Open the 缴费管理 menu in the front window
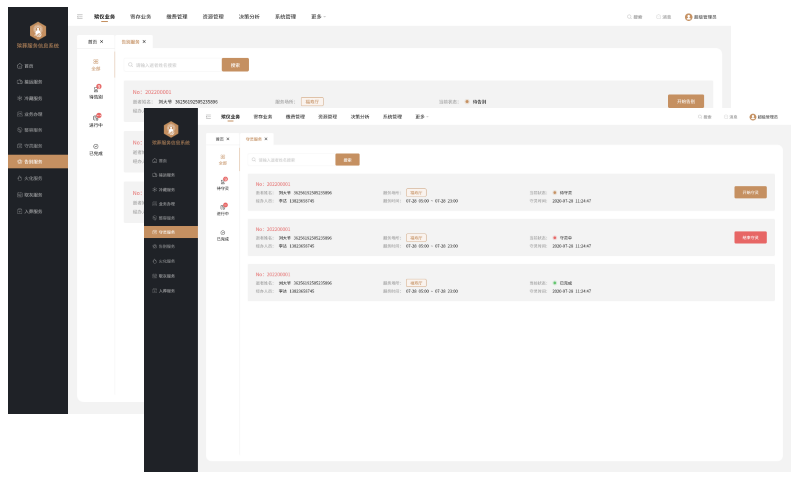 (295, 117)
